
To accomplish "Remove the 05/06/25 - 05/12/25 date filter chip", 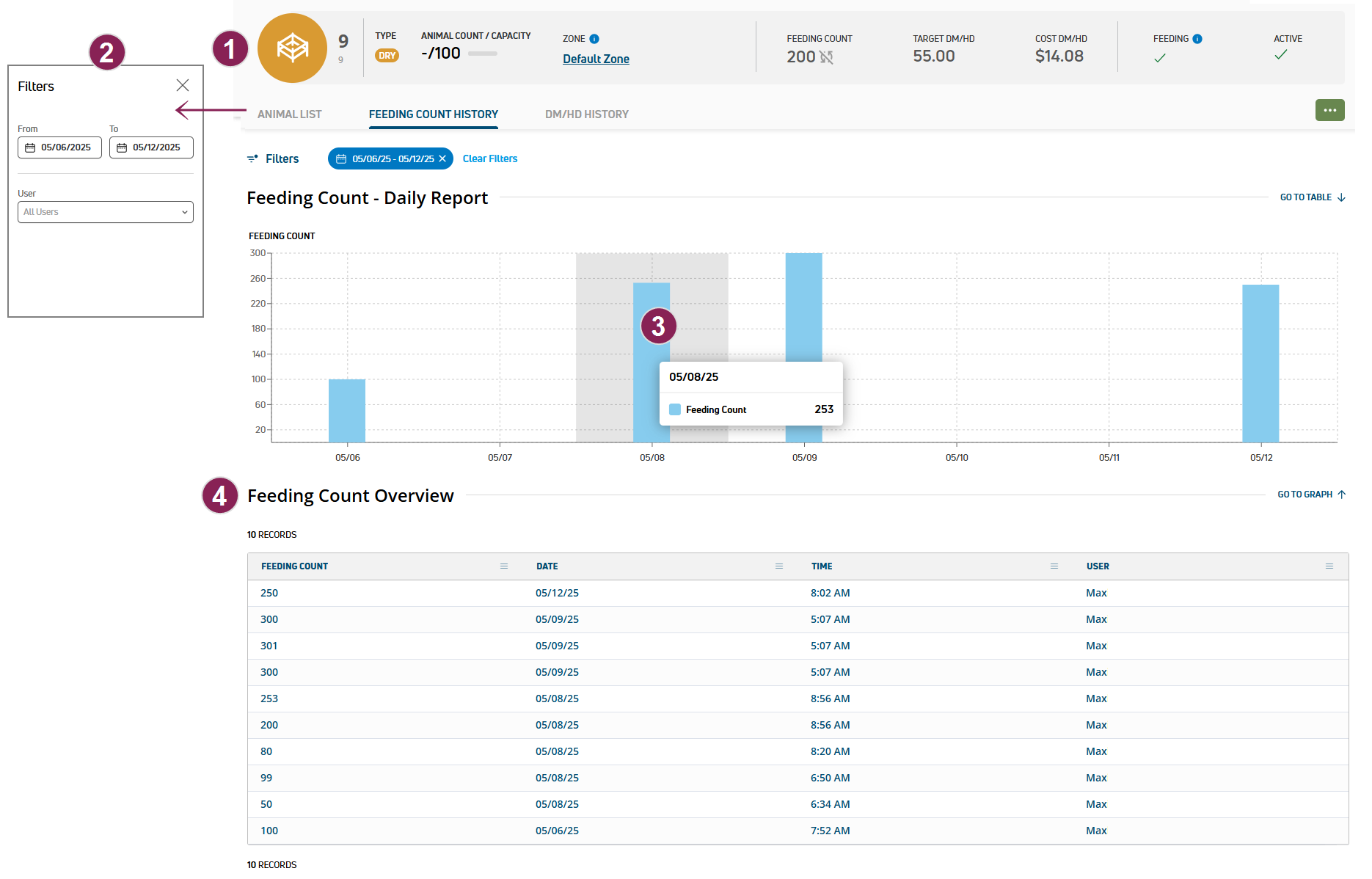I will pos(442,158).
